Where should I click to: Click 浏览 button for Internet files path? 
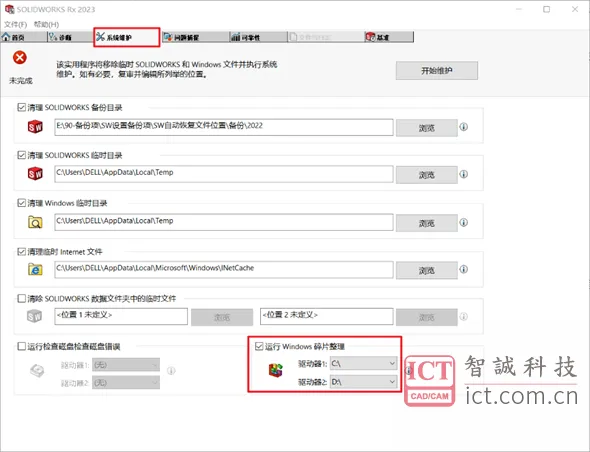(x=427, y=270)
